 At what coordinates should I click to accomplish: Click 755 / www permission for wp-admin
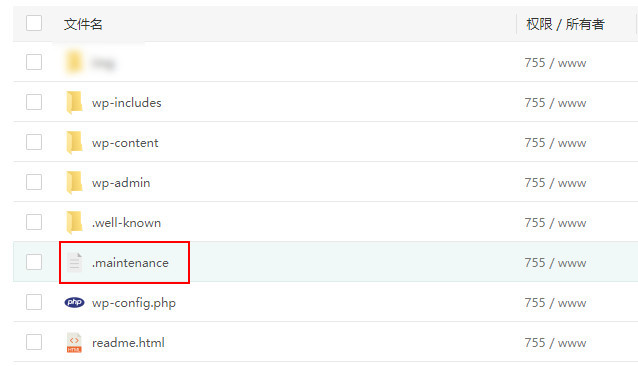tap(555, 183)
